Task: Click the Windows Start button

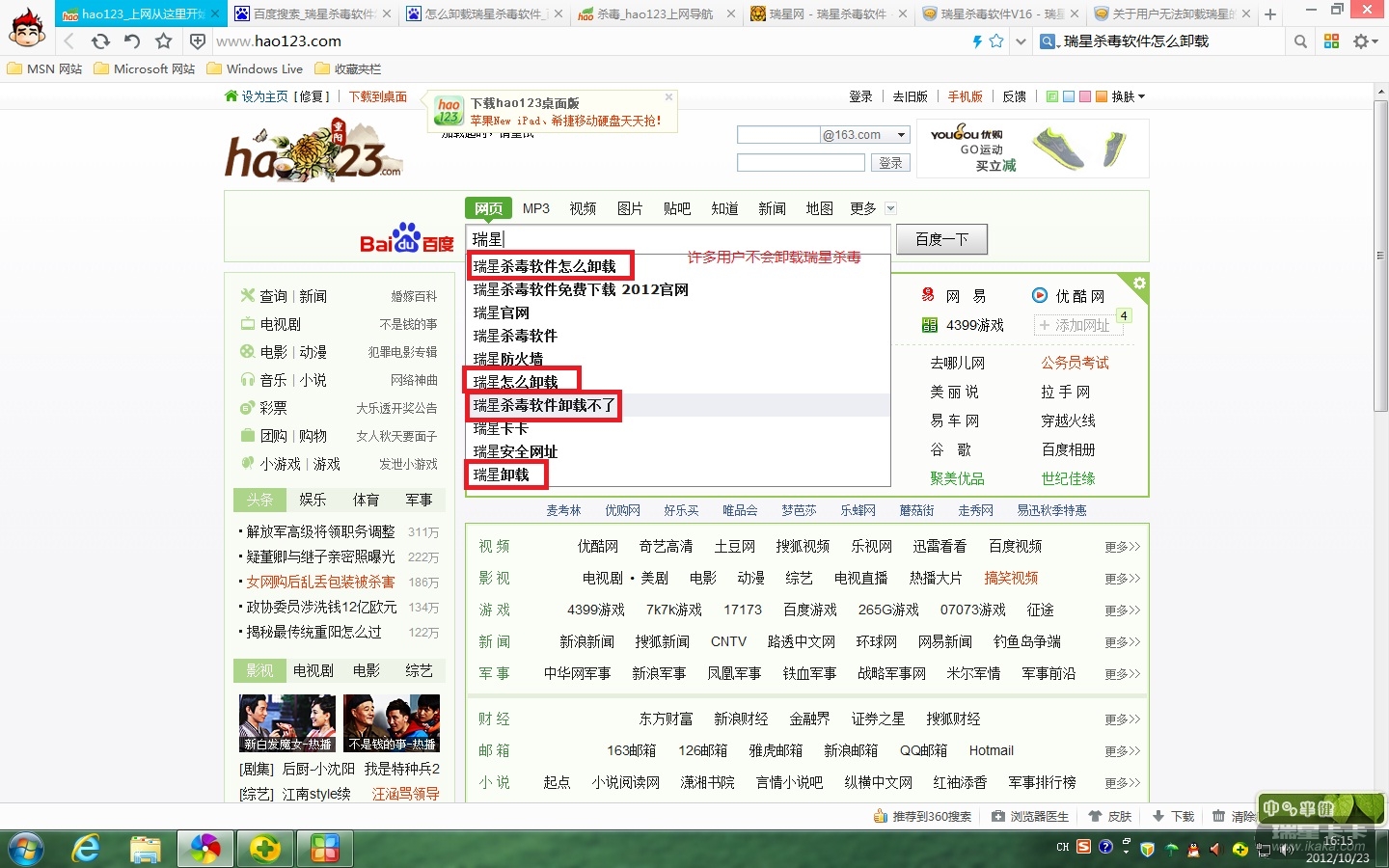Action: click(x=26, y=849)
